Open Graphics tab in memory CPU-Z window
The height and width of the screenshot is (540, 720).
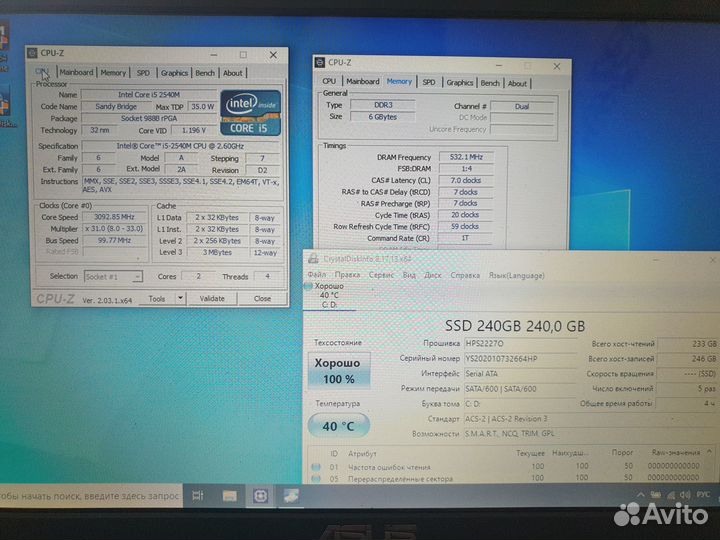(x=460, y=83)
